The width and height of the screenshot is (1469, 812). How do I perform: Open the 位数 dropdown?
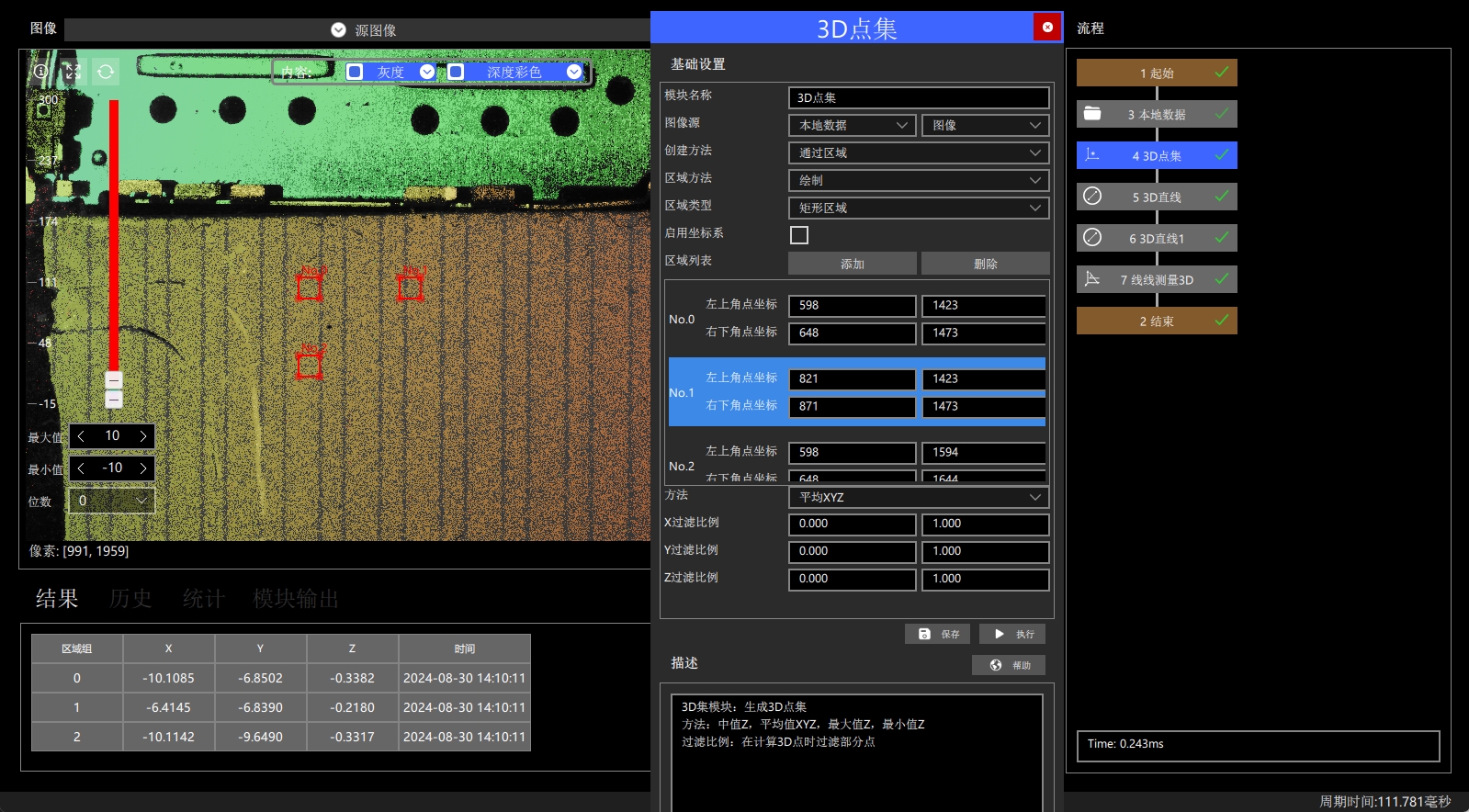coord(112,501)
